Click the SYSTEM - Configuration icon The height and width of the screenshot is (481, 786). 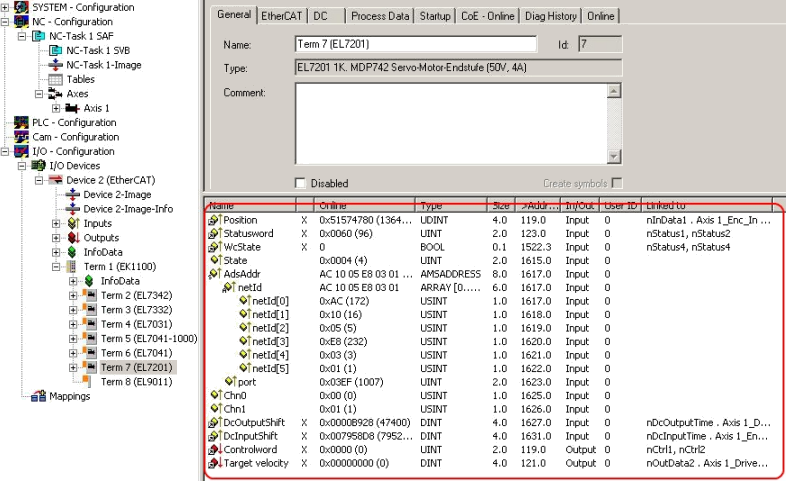tap(21, 7)
